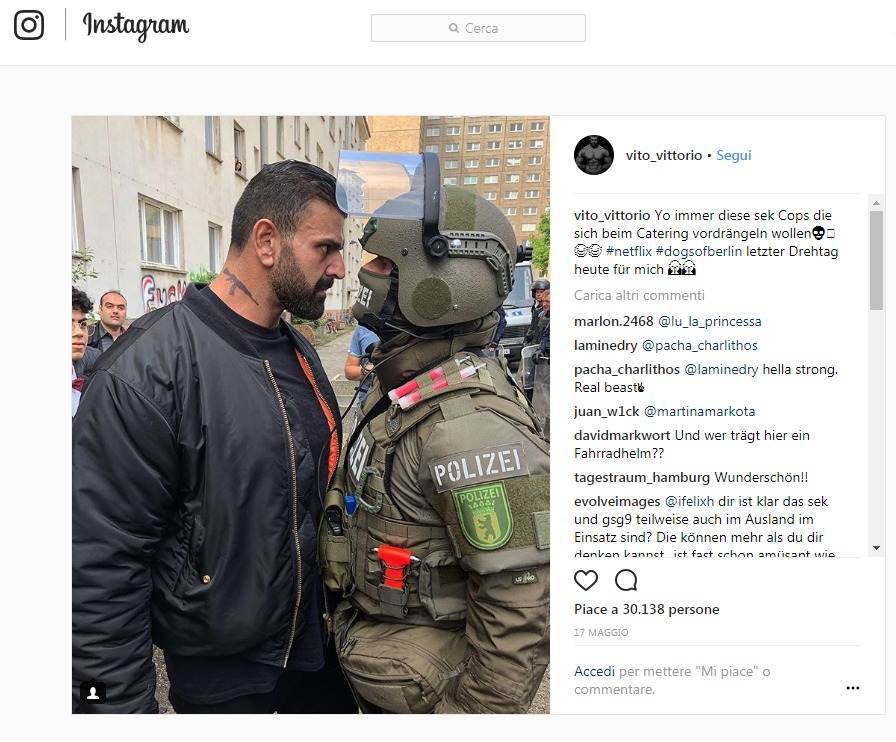
Task: Show tagged people icon on photo
Action: point(93,693)
